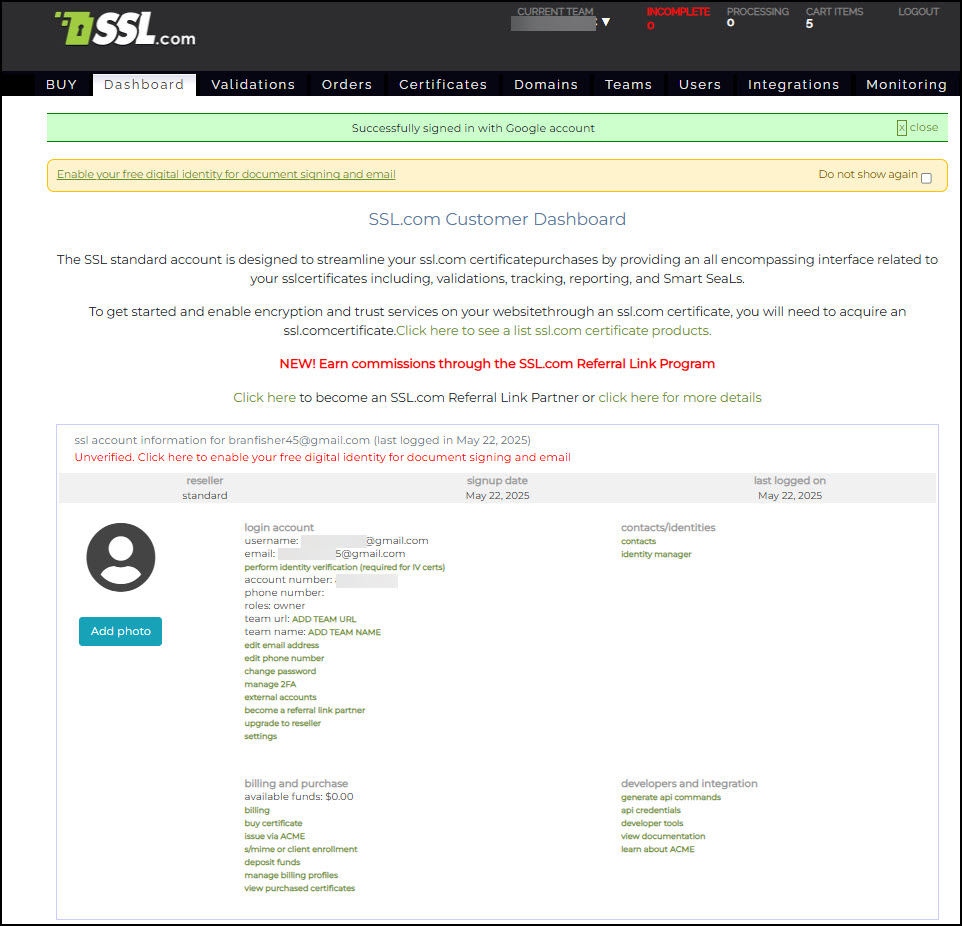Open the BUY tab
The height and width of the screenshot is (926, 962).
(x=61, y=85)
